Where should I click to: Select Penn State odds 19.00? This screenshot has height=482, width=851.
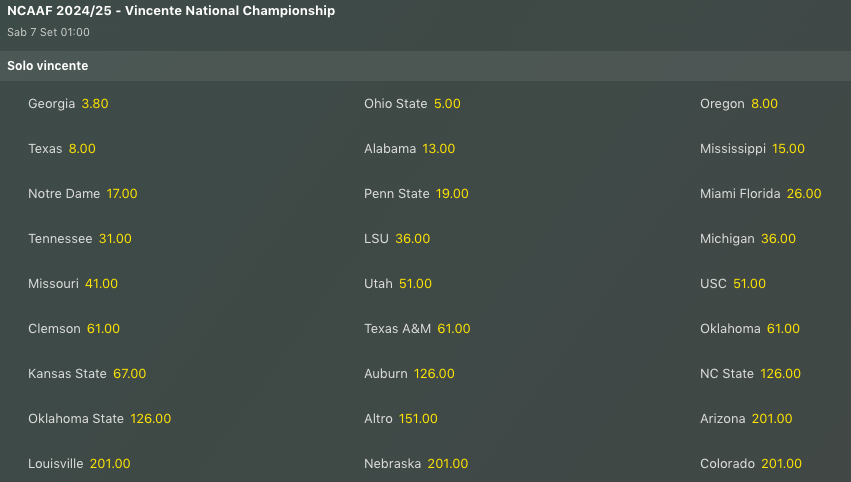coord(452,194)
